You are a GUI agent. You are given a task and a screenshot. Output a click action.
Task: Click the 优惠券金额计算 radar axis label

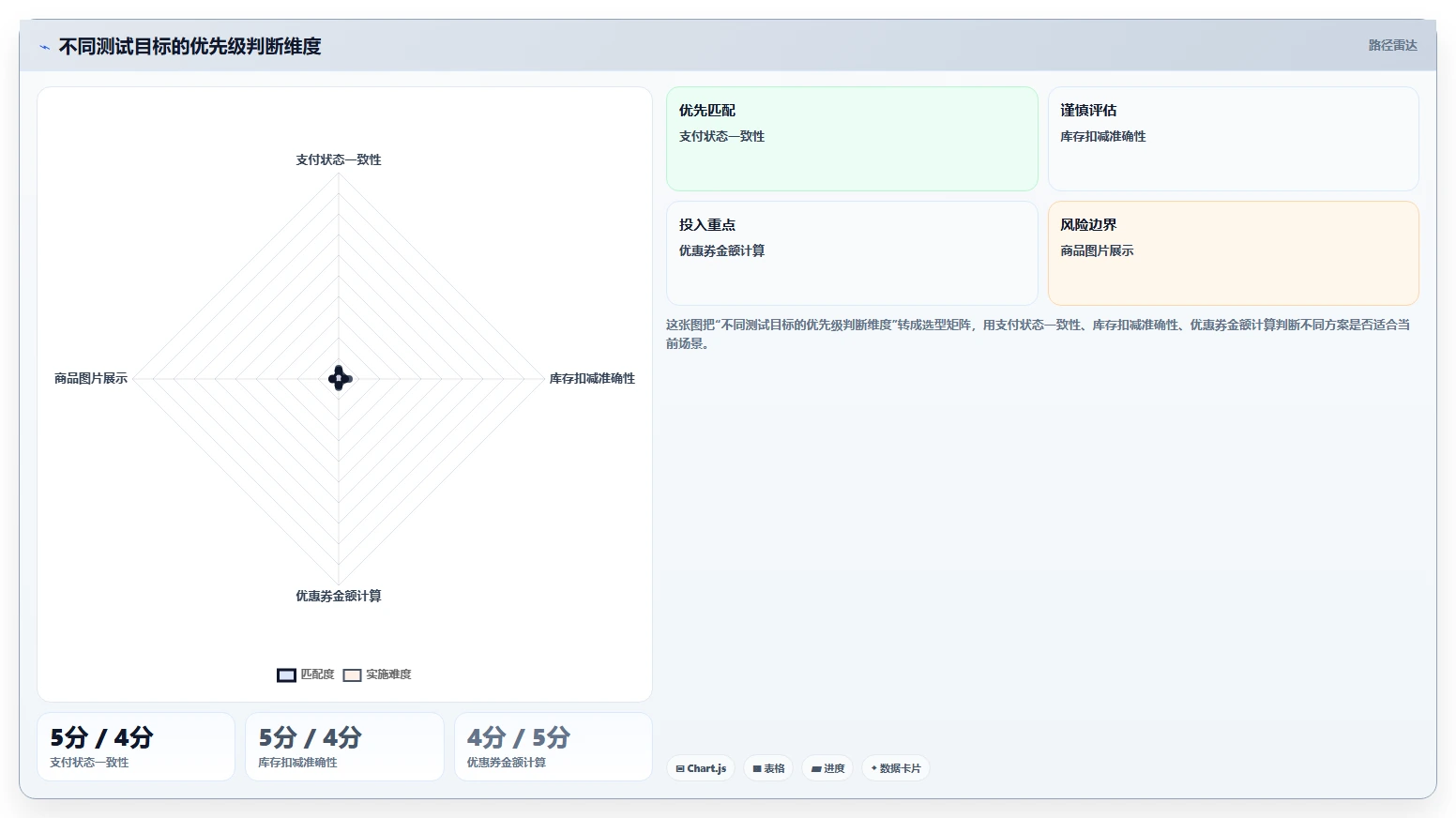tap(339, 596)
